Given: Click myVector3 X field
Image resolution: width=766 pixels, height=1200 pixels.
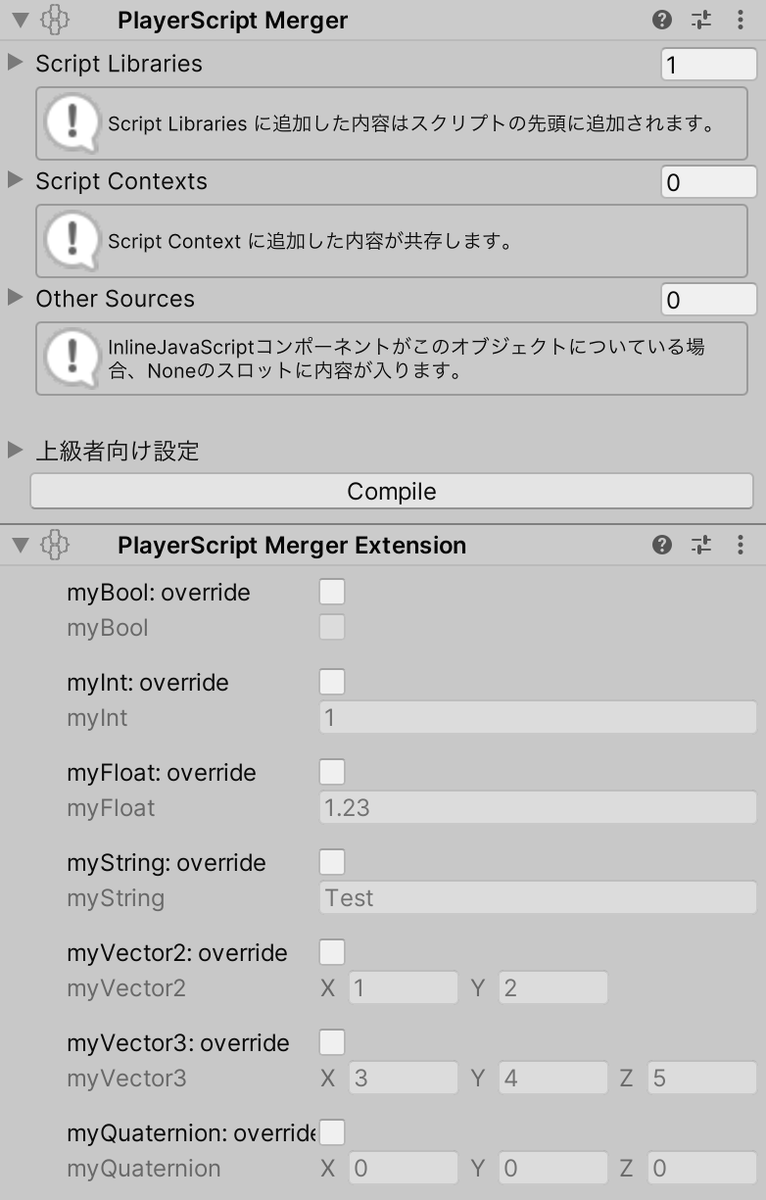Looking at the screenshot, I should [403, 1078].
